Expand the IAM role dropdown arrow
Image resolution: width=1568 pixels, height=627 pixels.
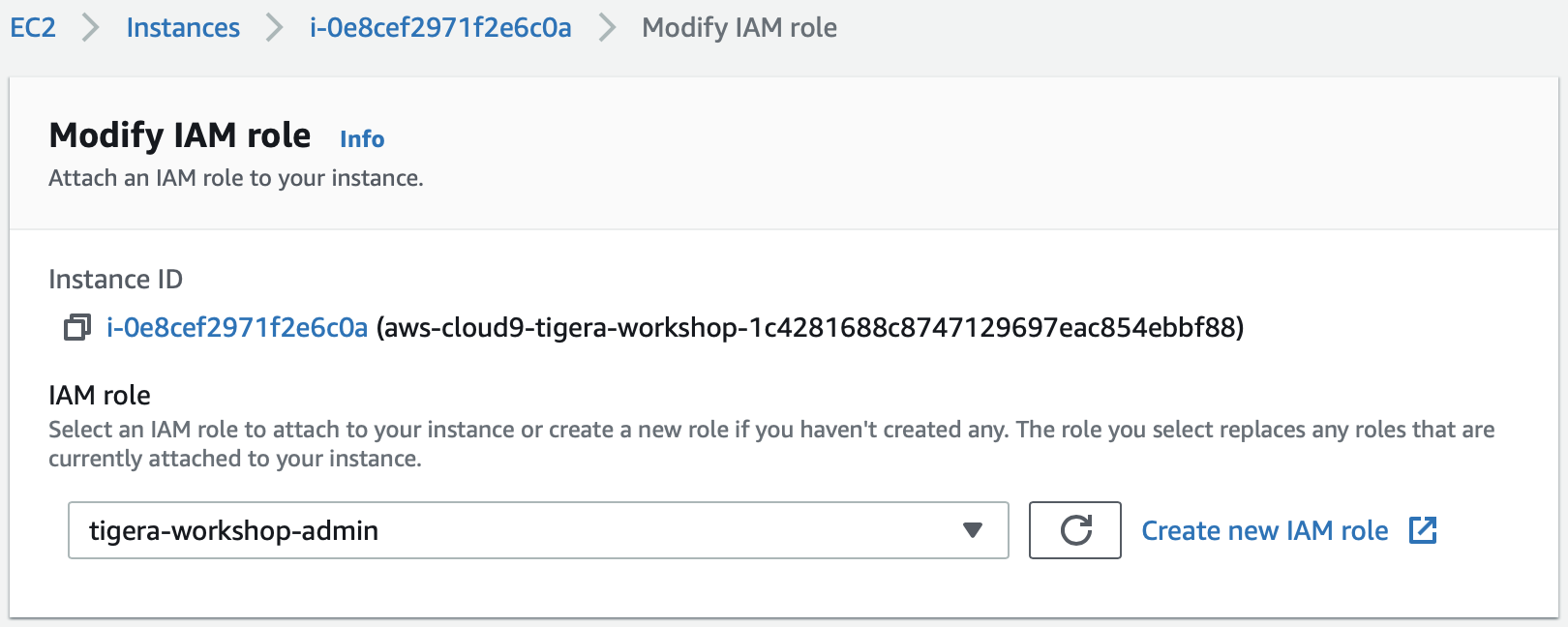973,530
